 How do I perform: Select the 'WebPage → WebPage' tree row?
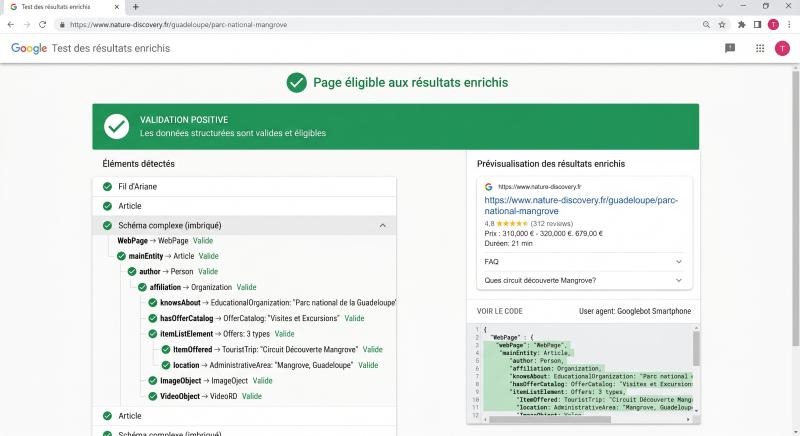click(x=165, y=241)
